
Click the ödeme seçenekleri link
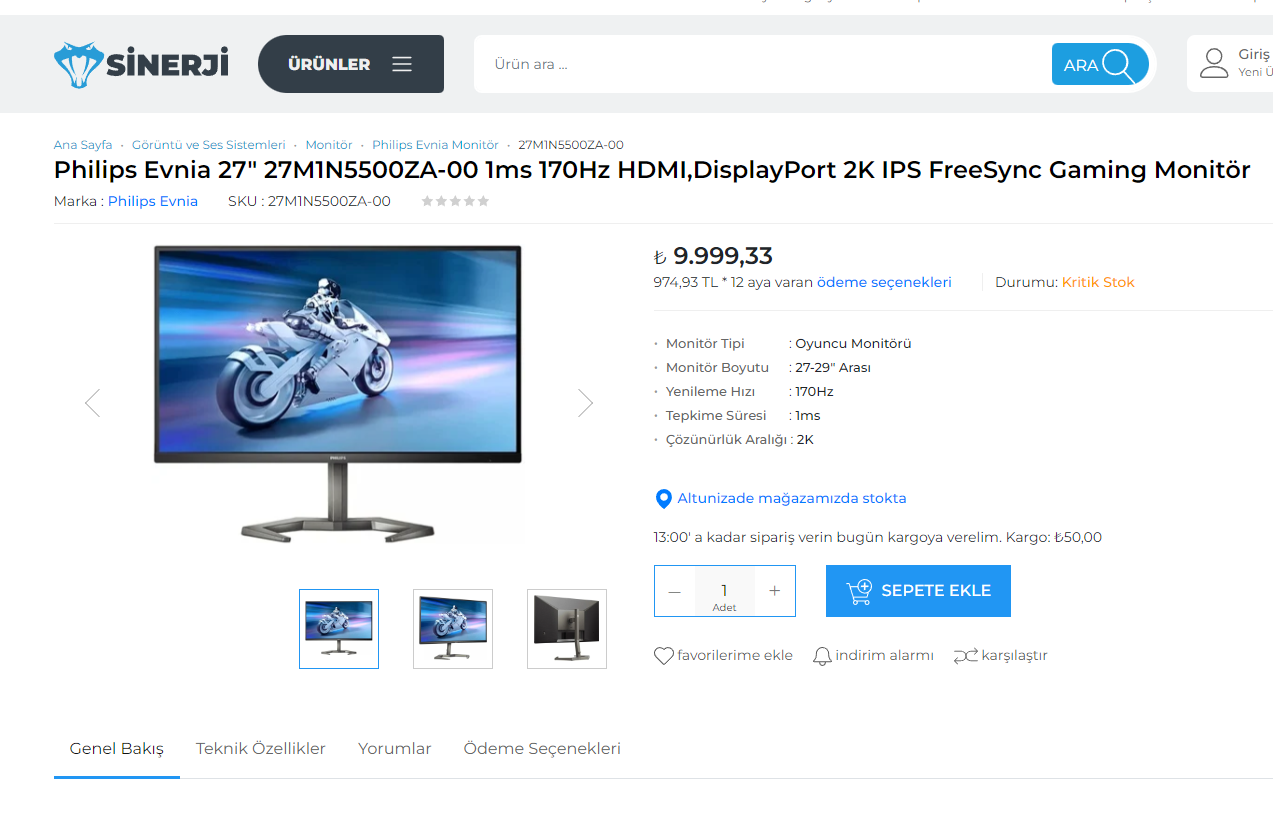[x=884, y=282]
